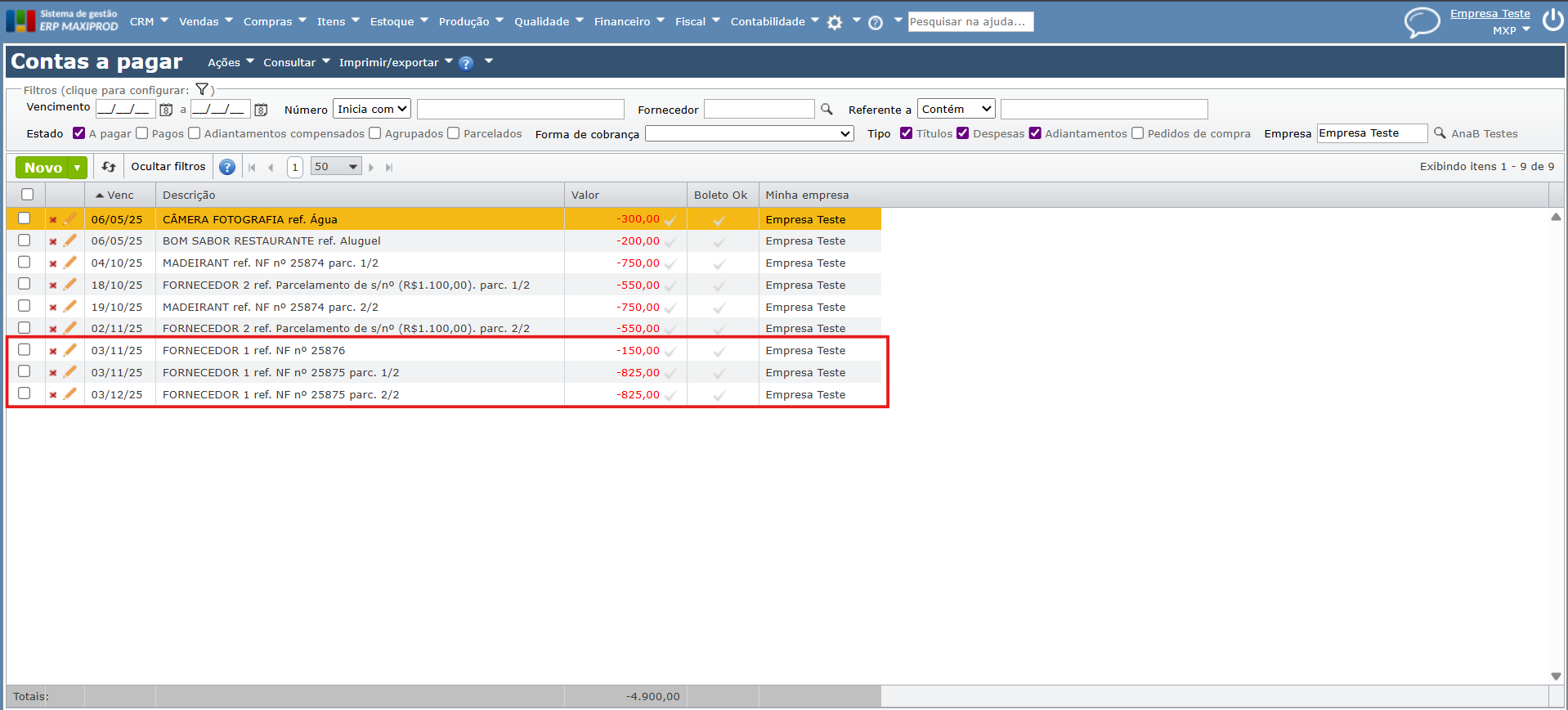The height and width of the screenshot is (710, 1568).
Task: Edit the FORNECEDOR 1 parc. 2/2 row
Action: click(x=70, y=393)
